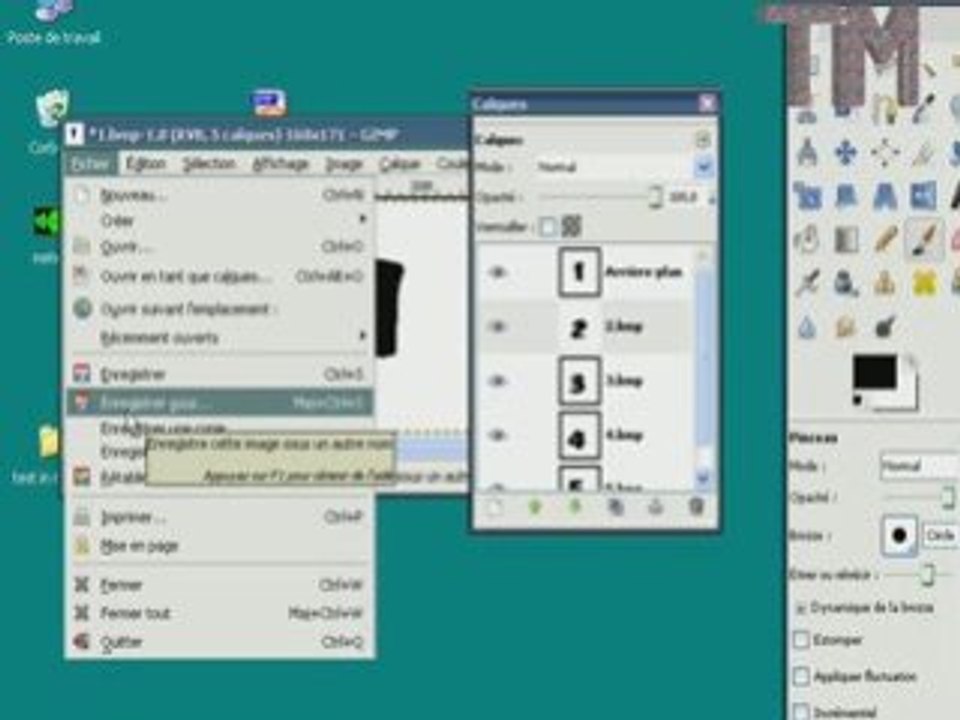960x720 pixels.
Task: Delete the selected layer
Action: point(696,507)
